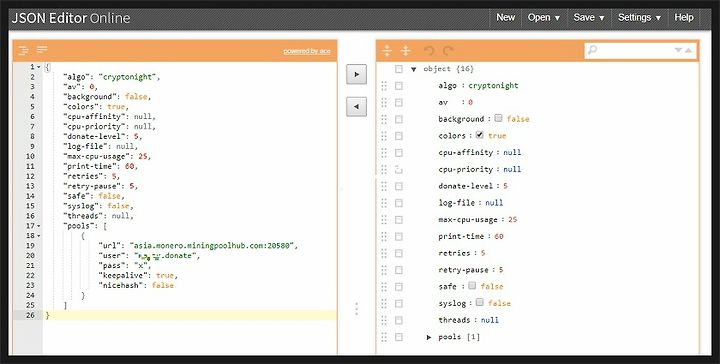Expand the pools array node

pyautogui.click(x=429, y=337)
